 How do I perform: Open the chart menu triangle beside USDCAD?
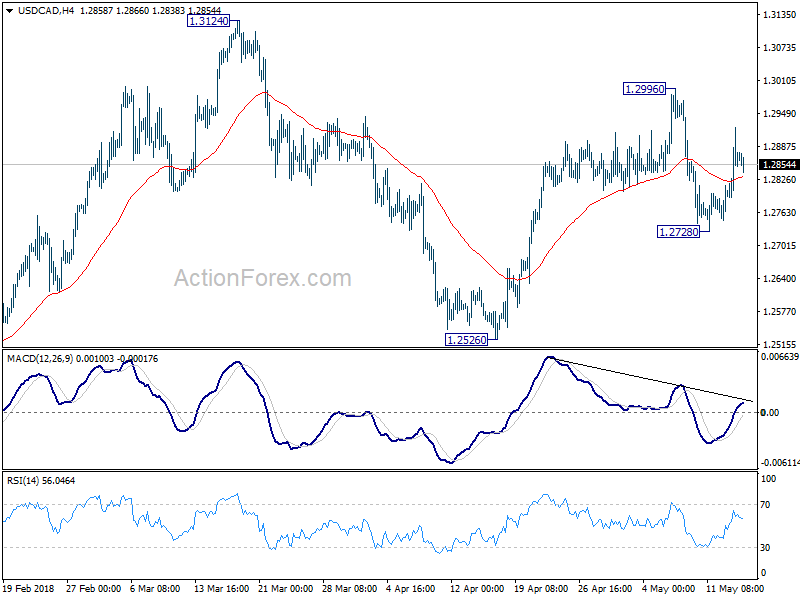pos(9,10)
